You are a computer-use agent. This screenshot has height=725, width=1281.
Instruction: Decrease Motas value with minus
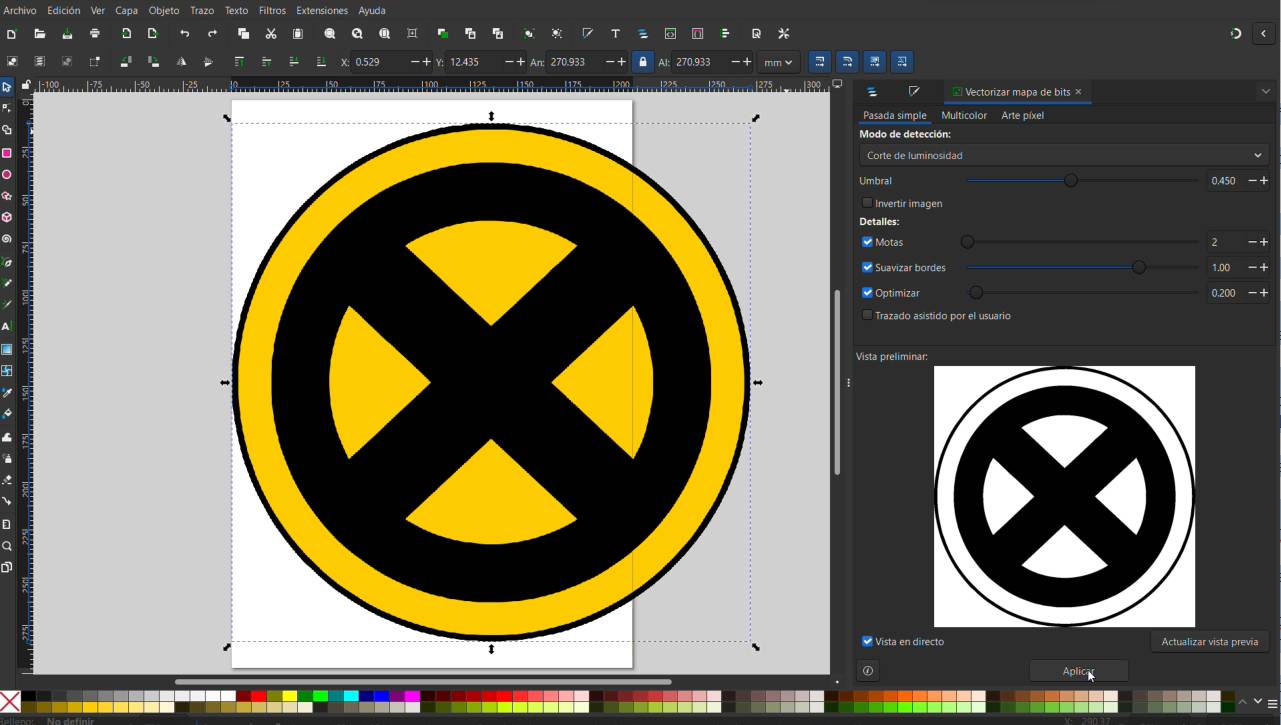(x=1252, y=242)
